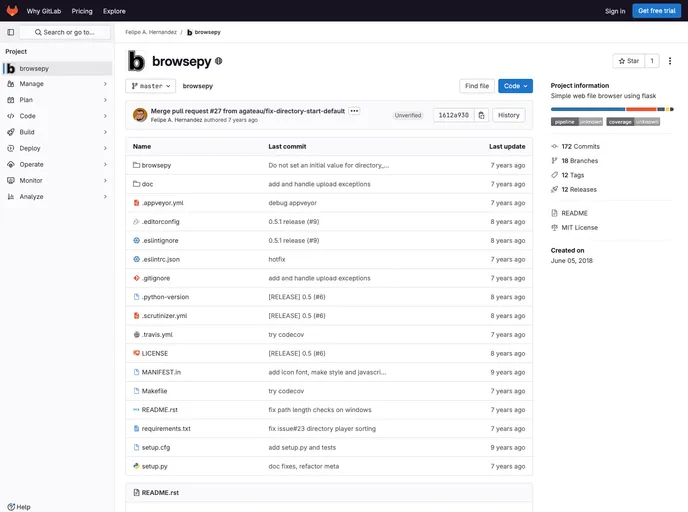
Task: Click the setup.py python icon
Action: pyautogui.click(x=136, y=466)
